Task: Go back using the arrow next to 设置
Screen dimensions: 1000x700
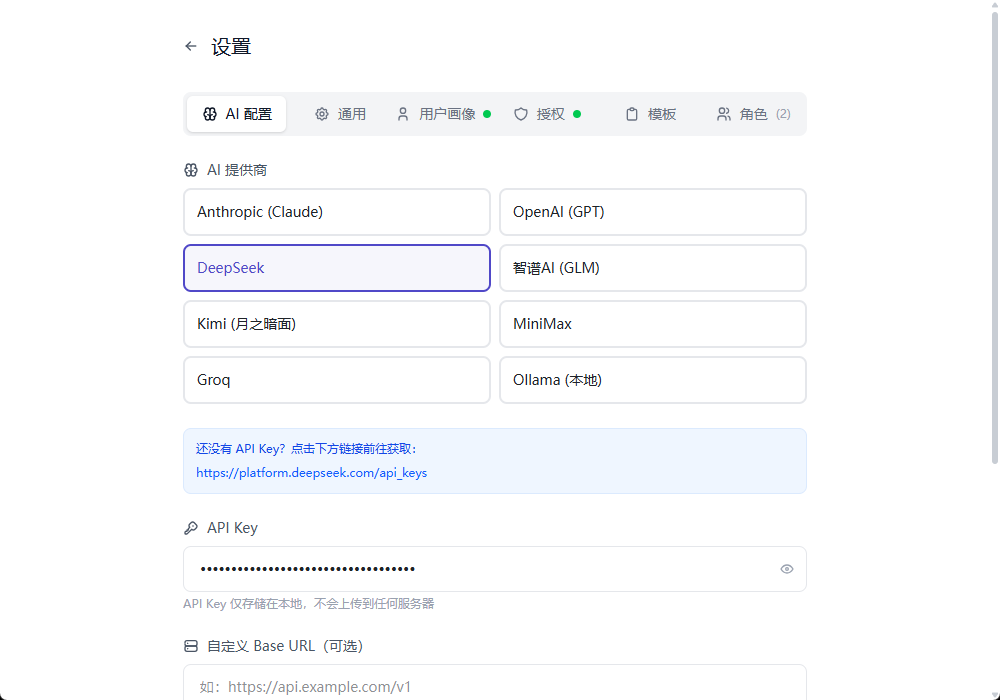Action: (191, 46)
